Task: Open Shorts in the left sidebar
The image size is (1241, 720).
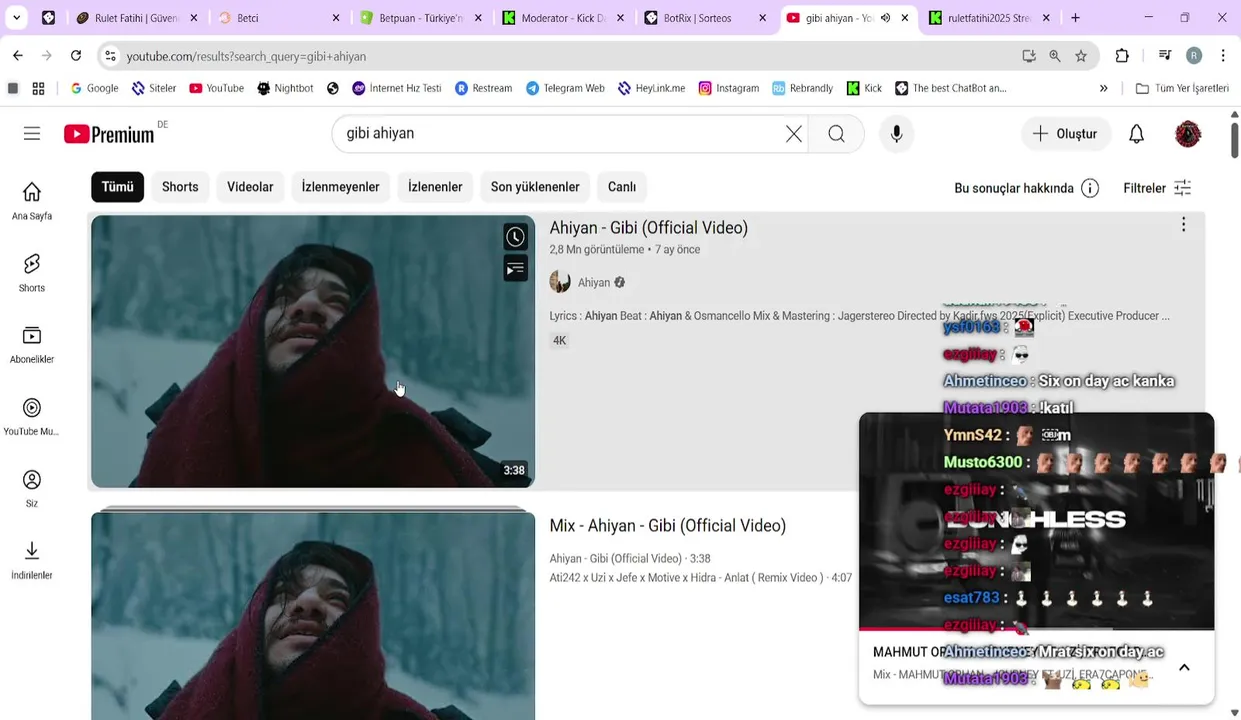Action: pos(32,273)
